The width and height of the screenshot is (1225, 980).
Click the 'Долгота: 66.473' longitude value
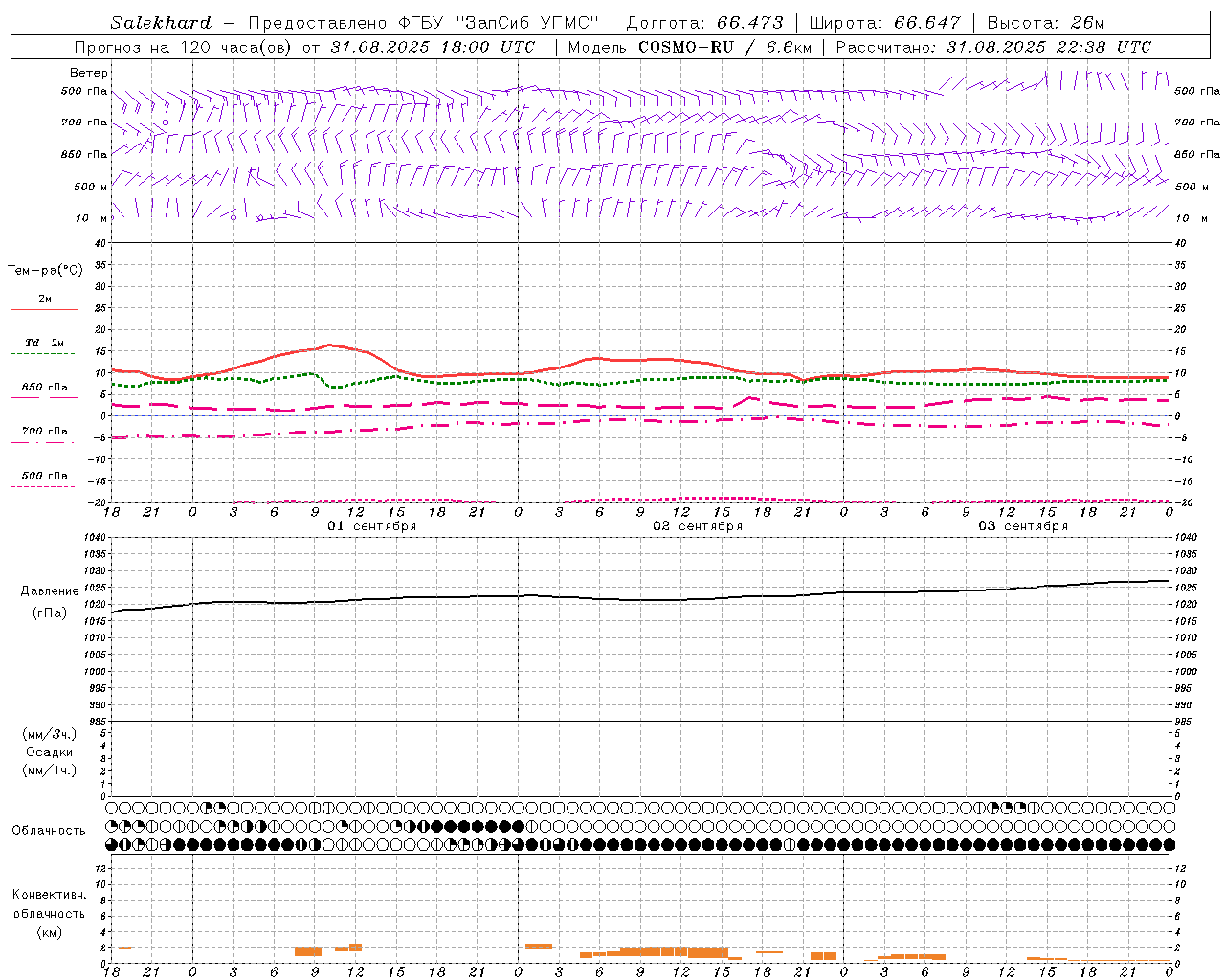coord(704,23)
